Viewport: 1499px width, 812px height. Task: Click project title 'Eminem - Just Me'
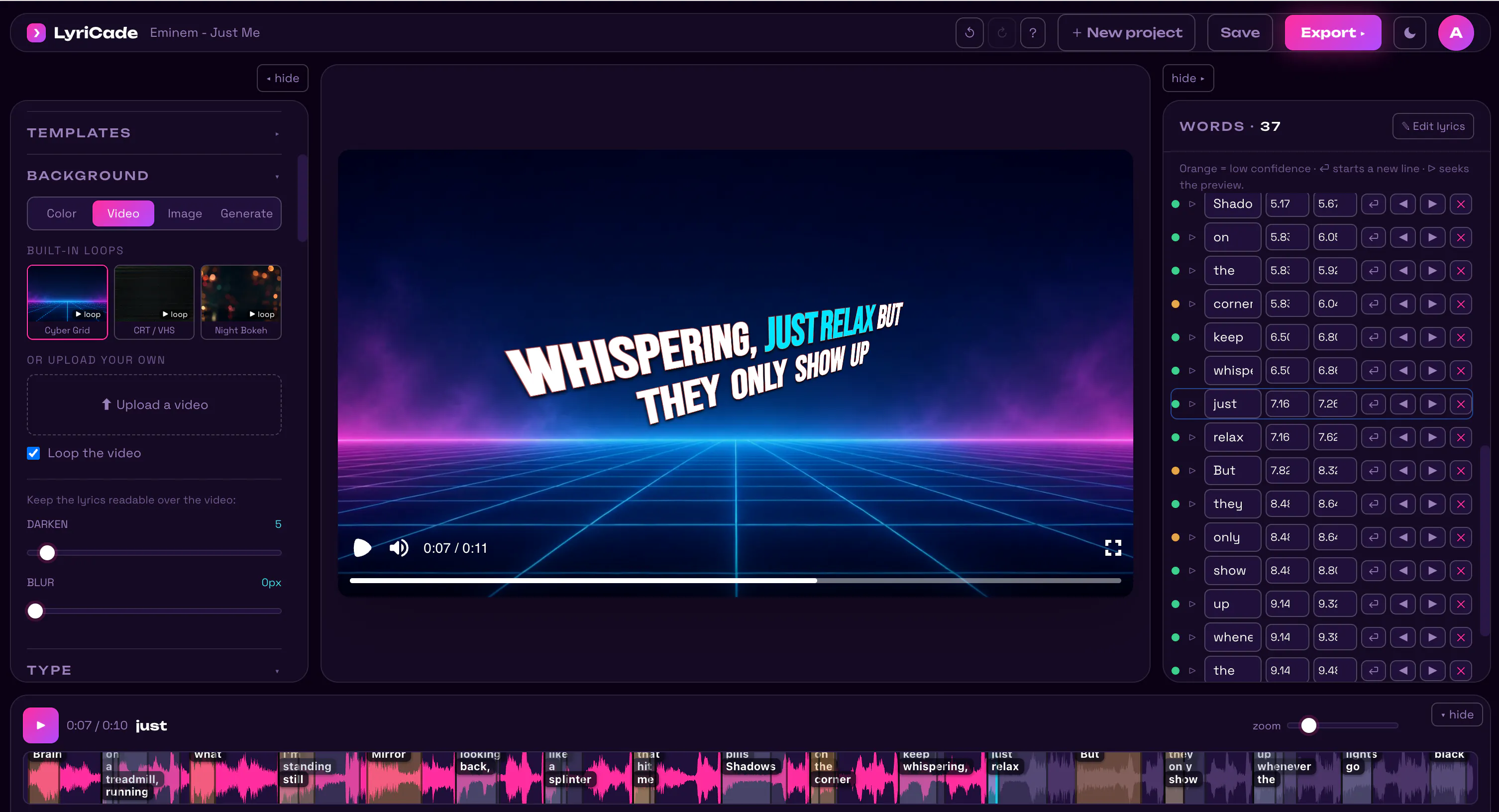point(205,32)
